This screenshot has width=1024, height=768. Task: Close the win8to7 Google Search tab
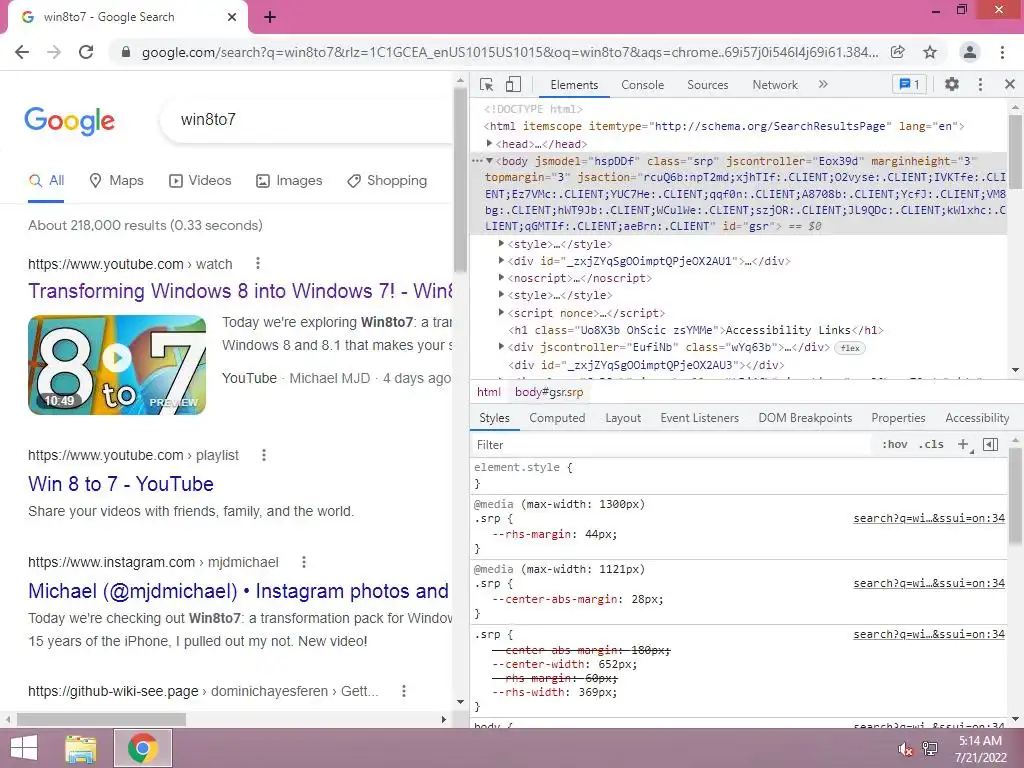[232, 17]
